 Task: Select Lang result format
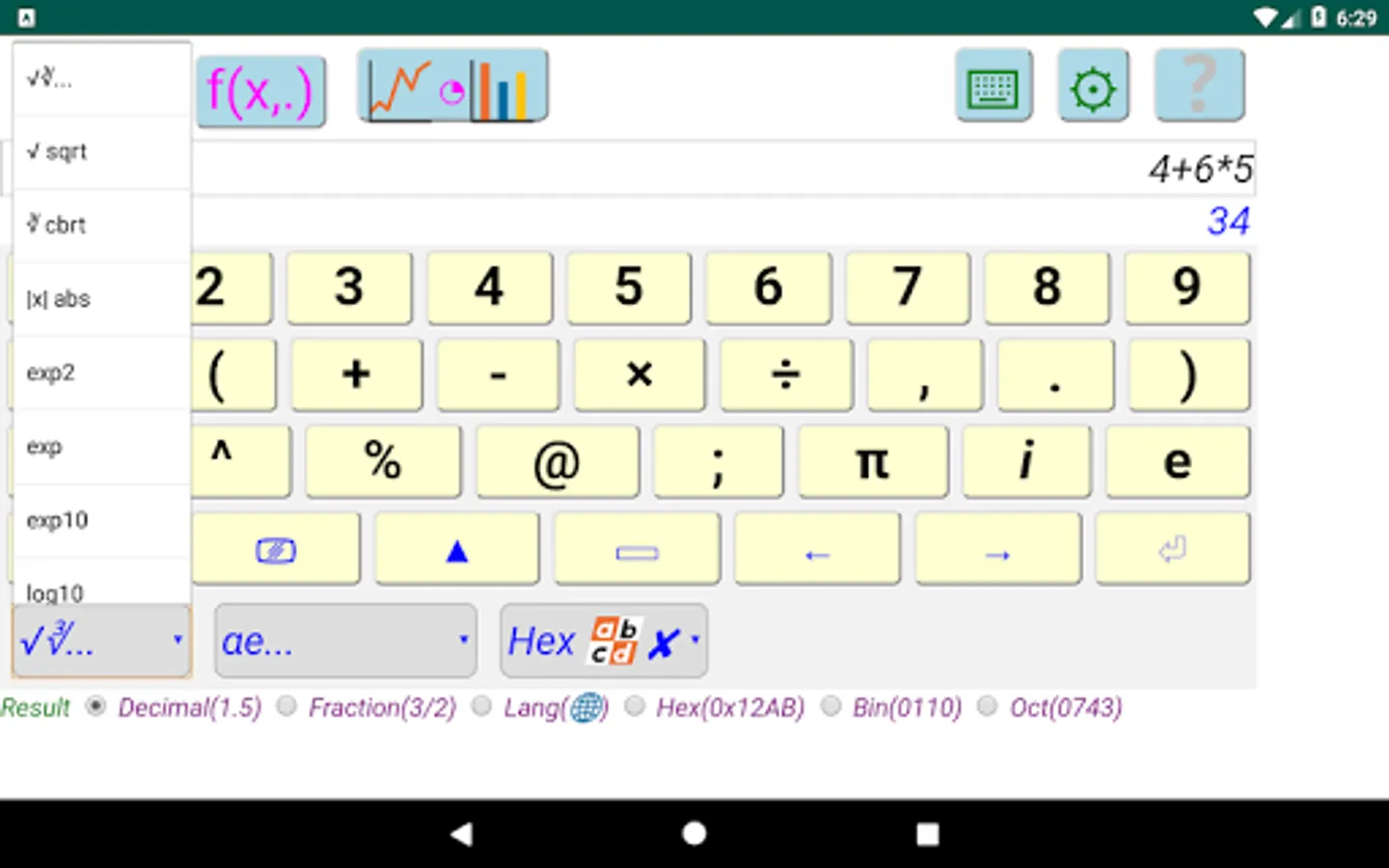tap(541, 708)
